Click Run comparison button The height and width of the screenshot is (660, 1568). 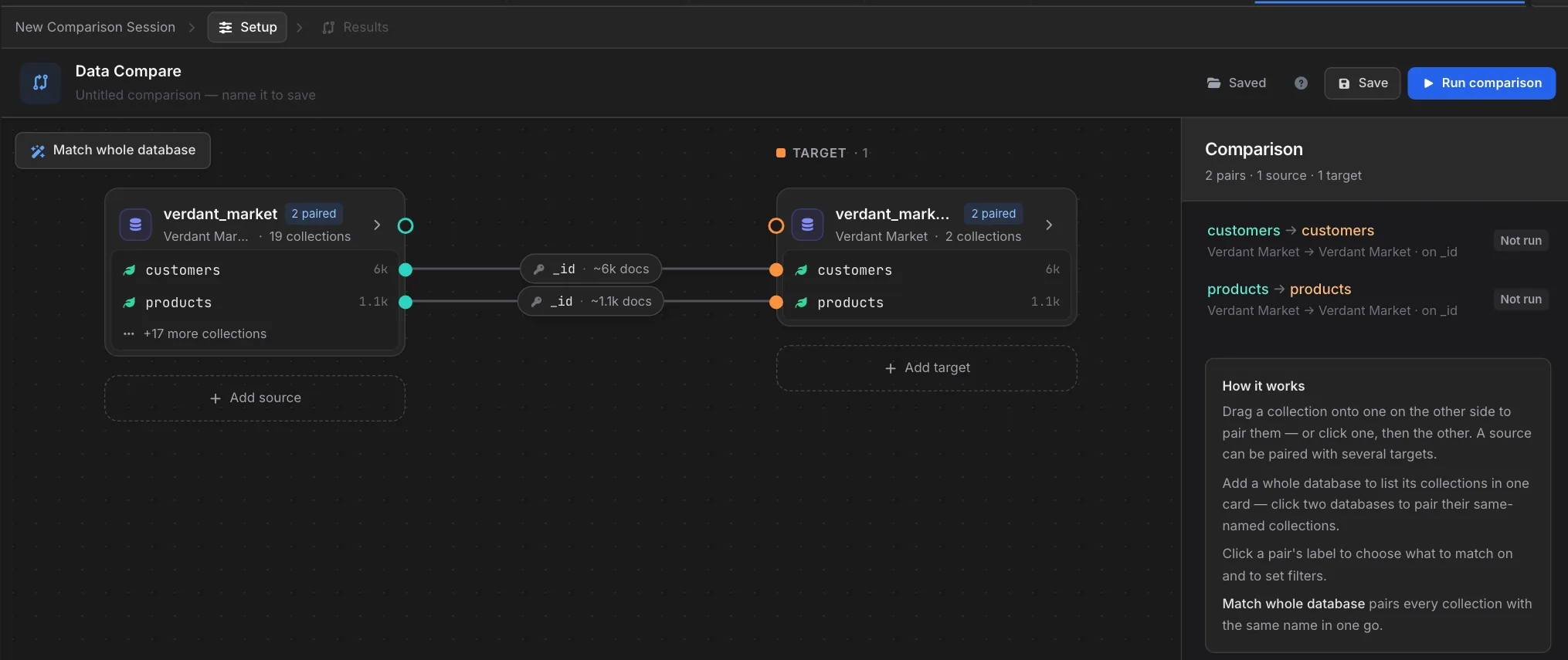(x=1481, y=83)
